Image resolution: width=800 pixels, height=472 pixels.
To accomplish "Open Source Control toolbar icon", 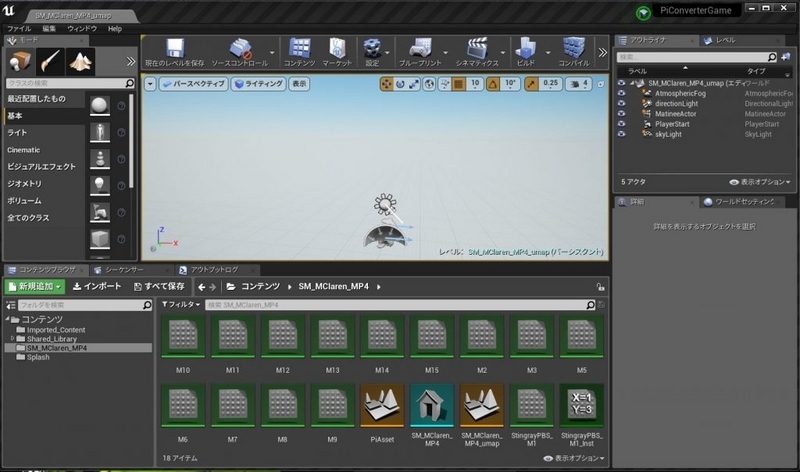I will coord(240,52).
